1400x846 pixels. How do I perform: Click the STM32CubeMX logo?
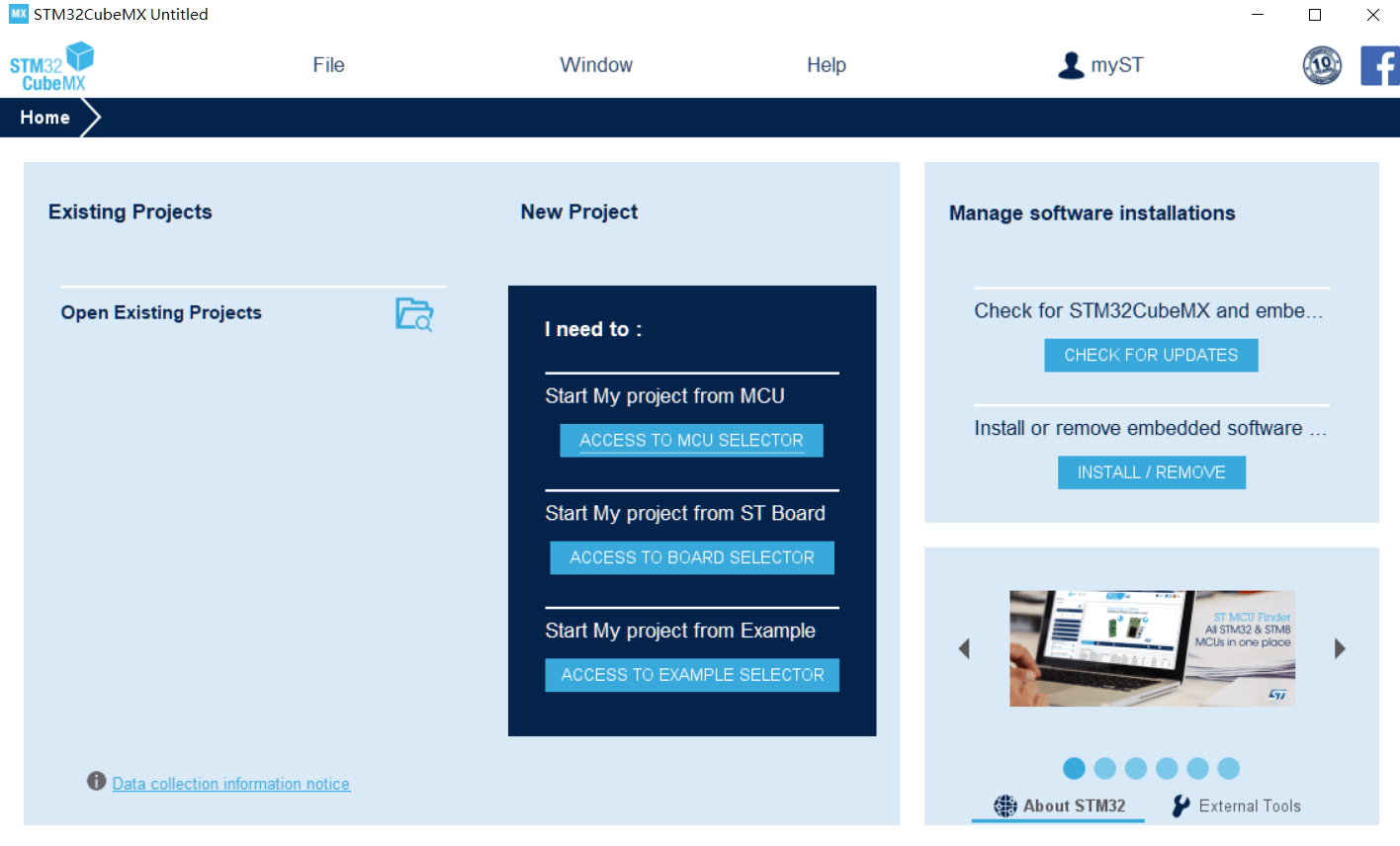coord(51,67)
